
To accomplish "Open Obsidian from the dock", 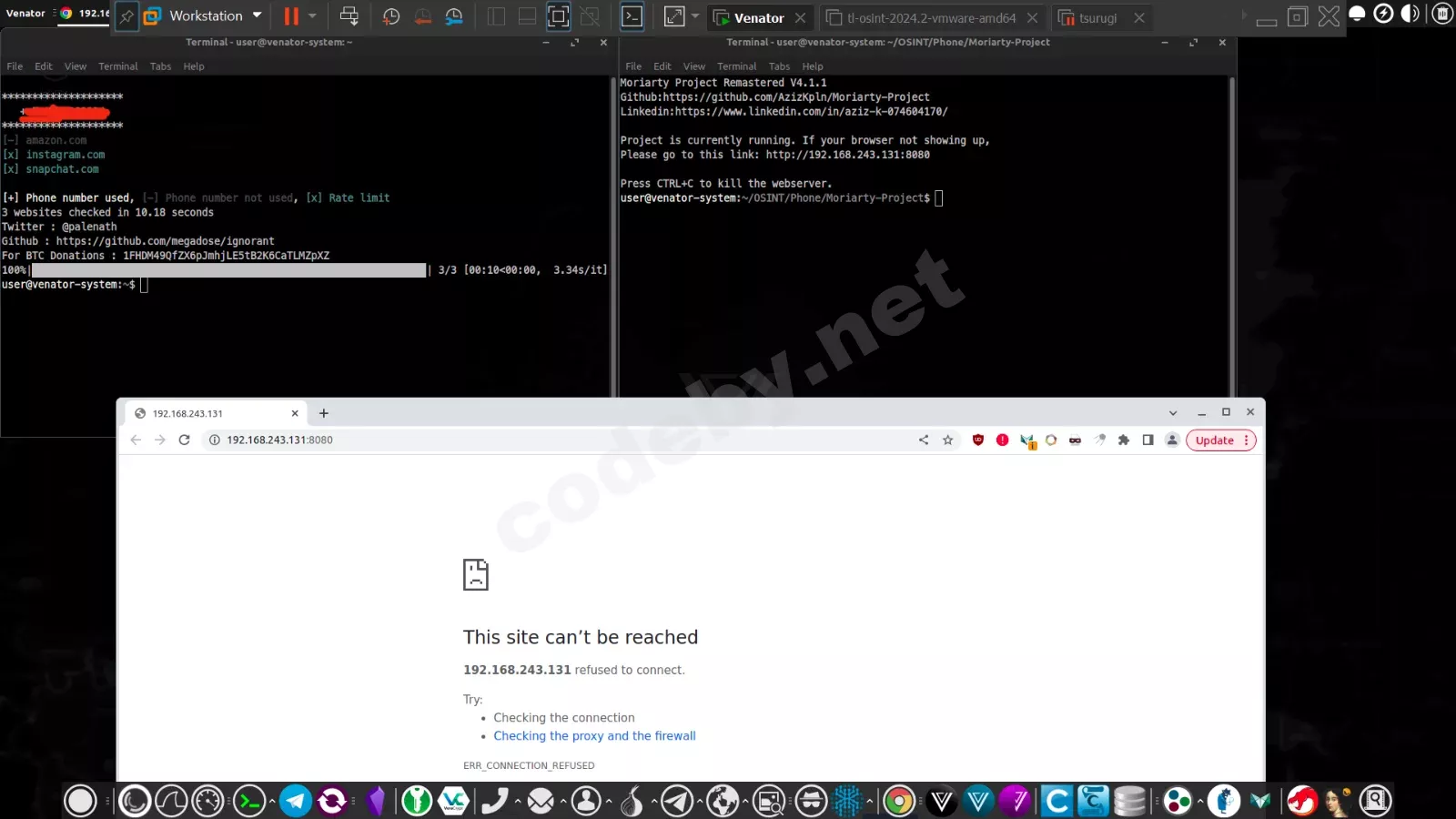I will pyautogui.click(x=377, y=801).
